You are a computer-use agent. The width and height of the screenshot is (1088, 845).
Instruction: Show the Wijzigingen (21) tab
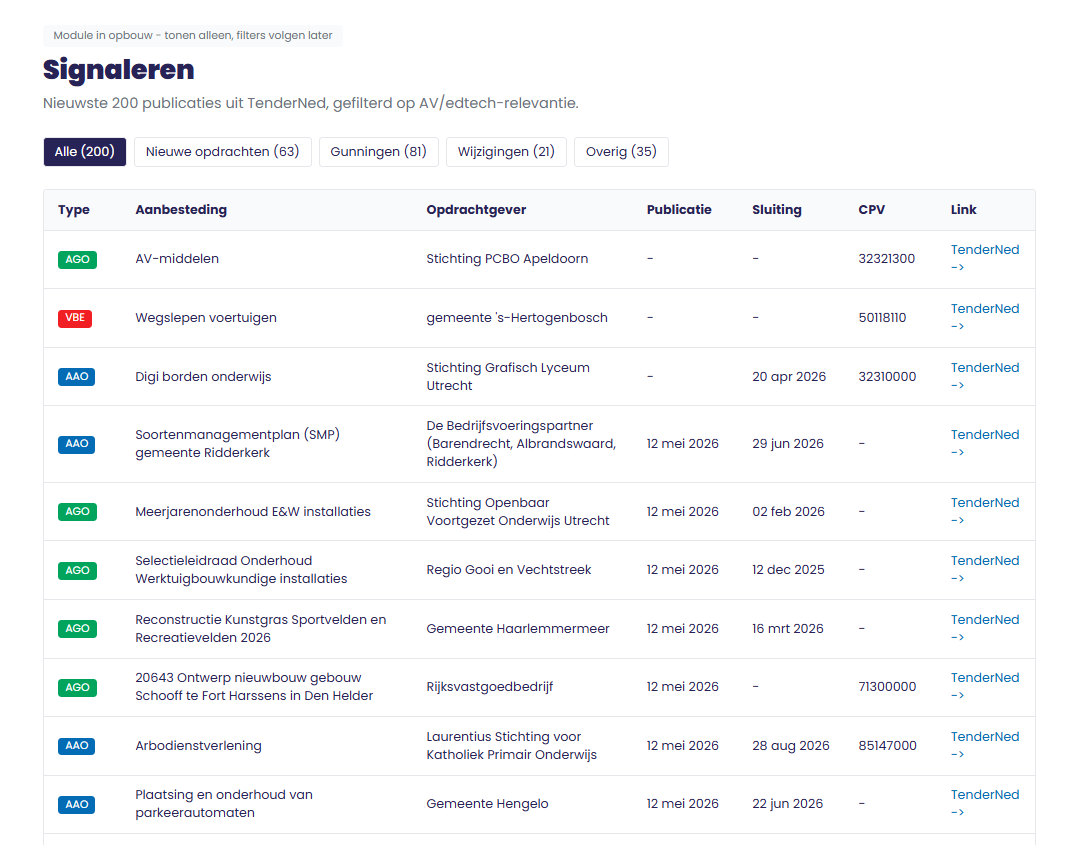[x=507, y=152]
